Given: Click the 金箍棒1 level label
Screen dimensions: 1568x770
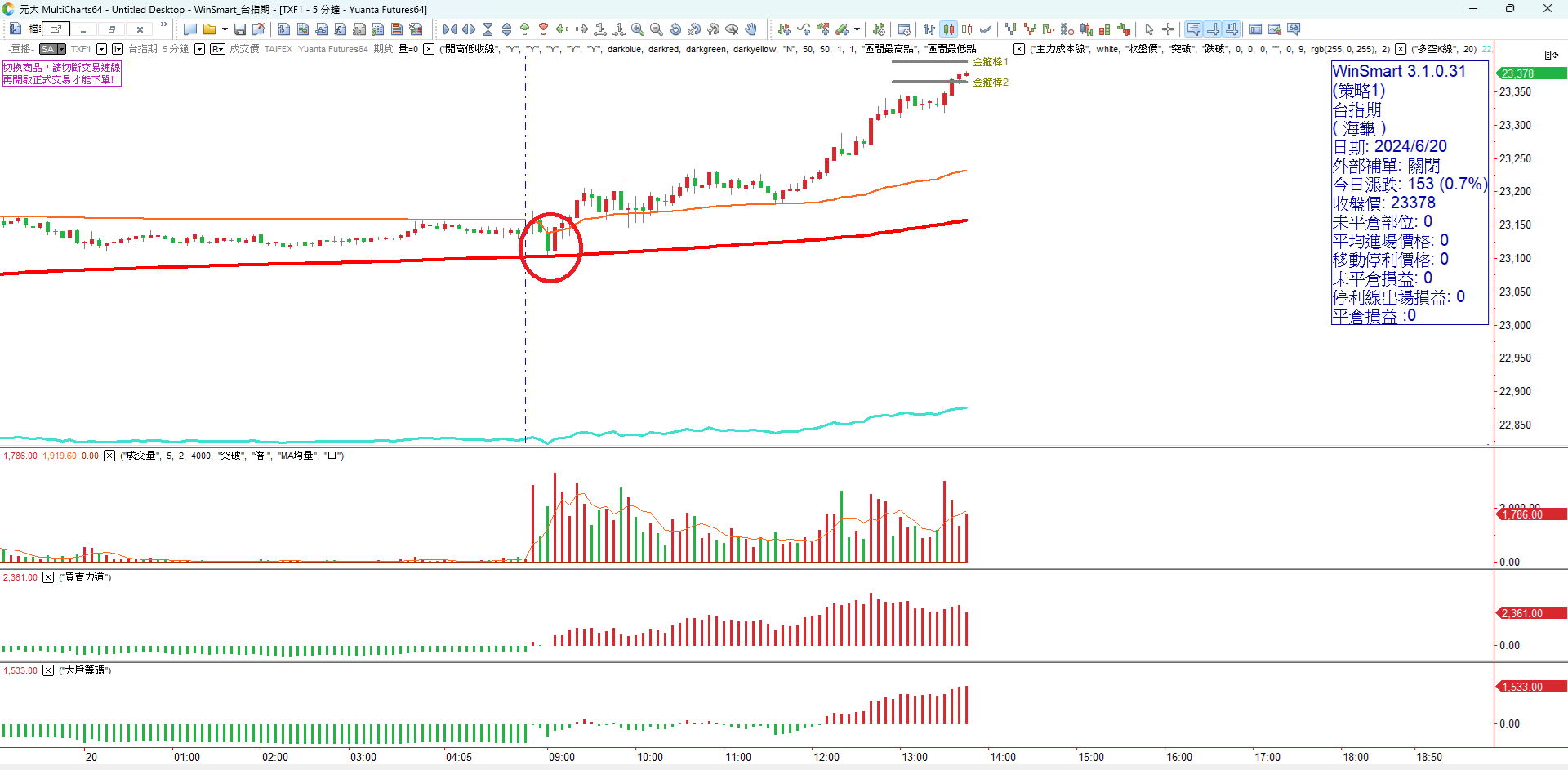Looking at the screenshot, I should pyautogui.click(x=991, y=62).
